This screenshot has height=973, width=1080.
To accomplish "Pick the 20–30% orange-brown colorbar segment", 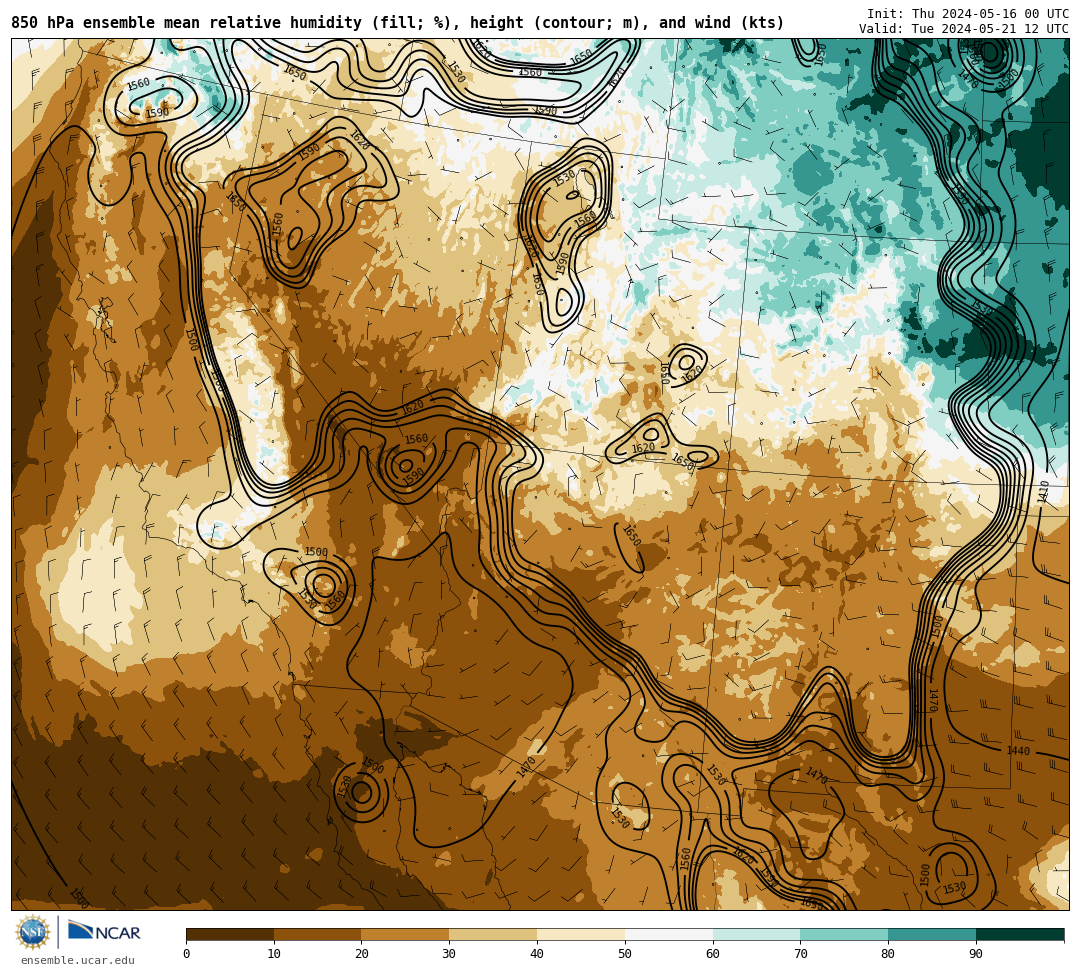I will (406, 934).
